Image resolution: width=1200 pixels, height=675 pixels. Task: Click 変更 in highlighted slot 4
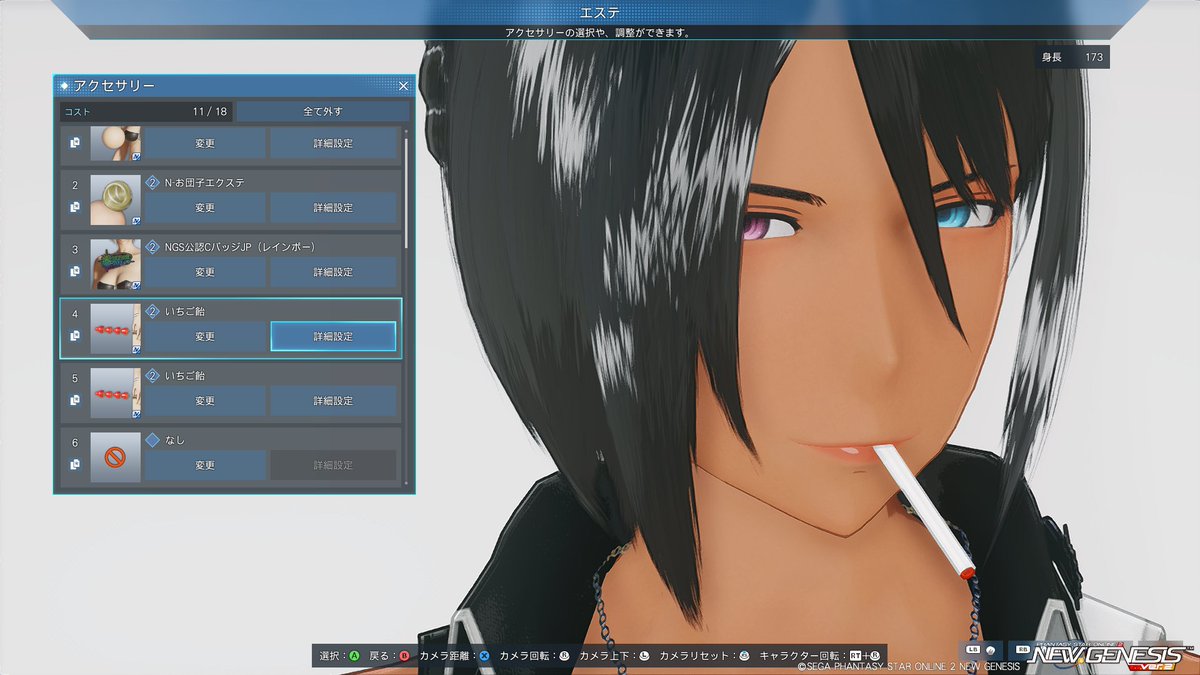(x=205, y=336)
